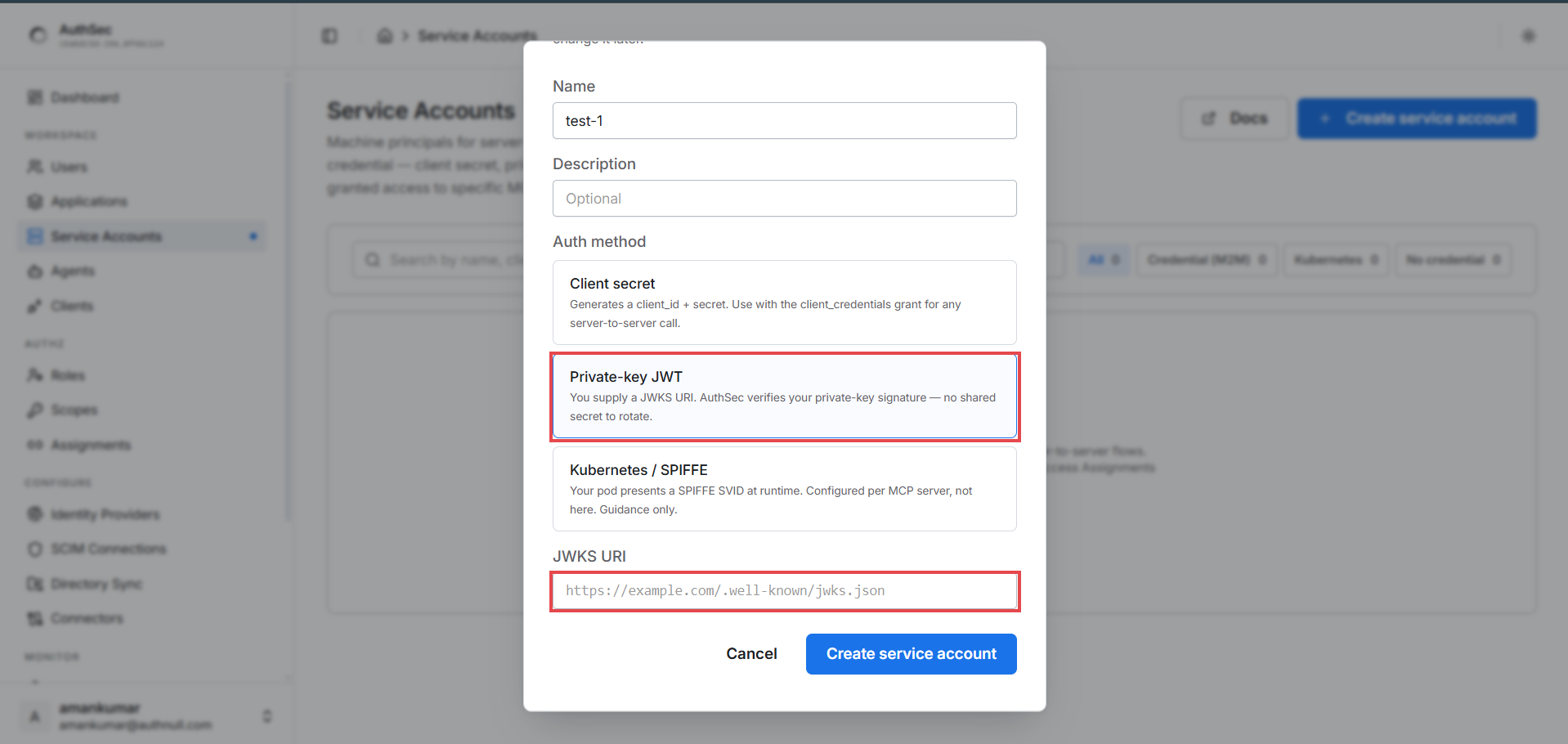This screenshot has width=1568, height=744.
Task: Submit the dialog's Create service account button
Action: tap(911, 654)
